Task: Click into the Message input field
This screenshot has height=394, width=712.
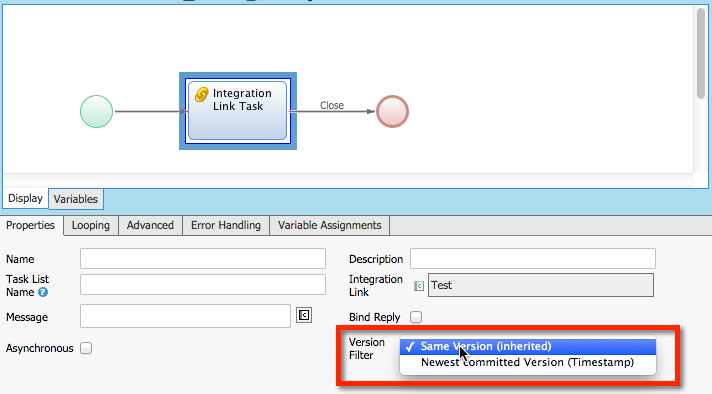Action: (x=185, y=316)
